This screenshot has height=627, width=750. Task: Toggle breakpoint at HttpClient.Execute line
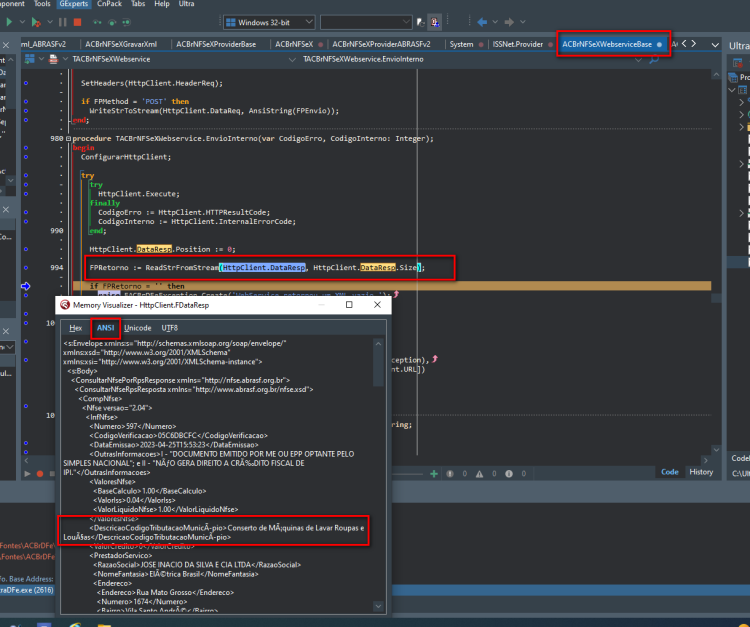[x=26, y=194]
